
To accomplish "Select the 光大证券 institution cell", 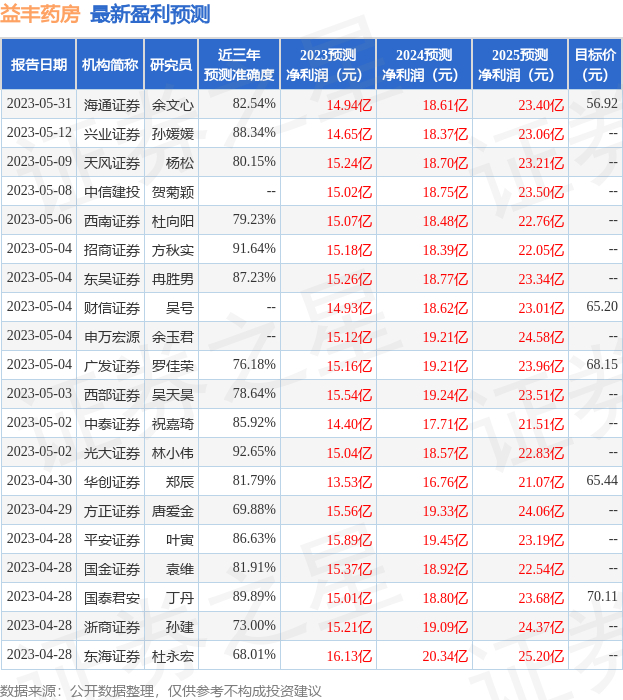I will 112,453.
